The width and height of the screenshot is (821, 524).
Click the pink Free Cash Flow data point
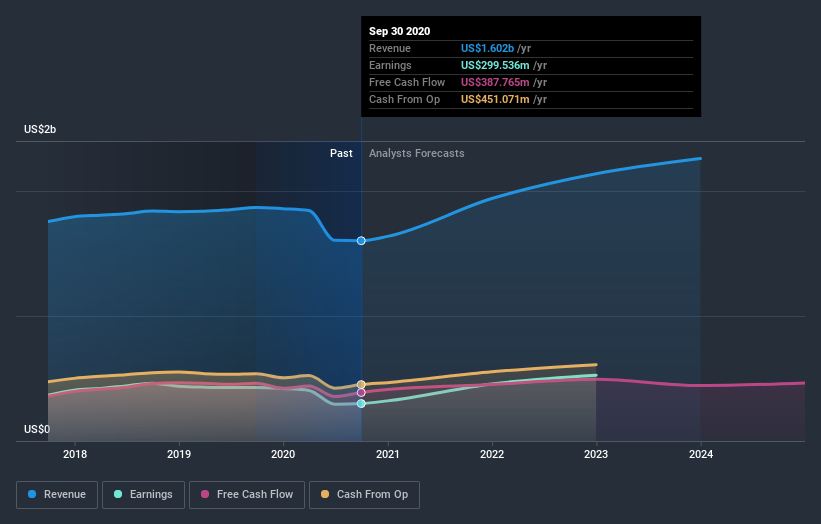pyautogui.click(x=361, y=393)
